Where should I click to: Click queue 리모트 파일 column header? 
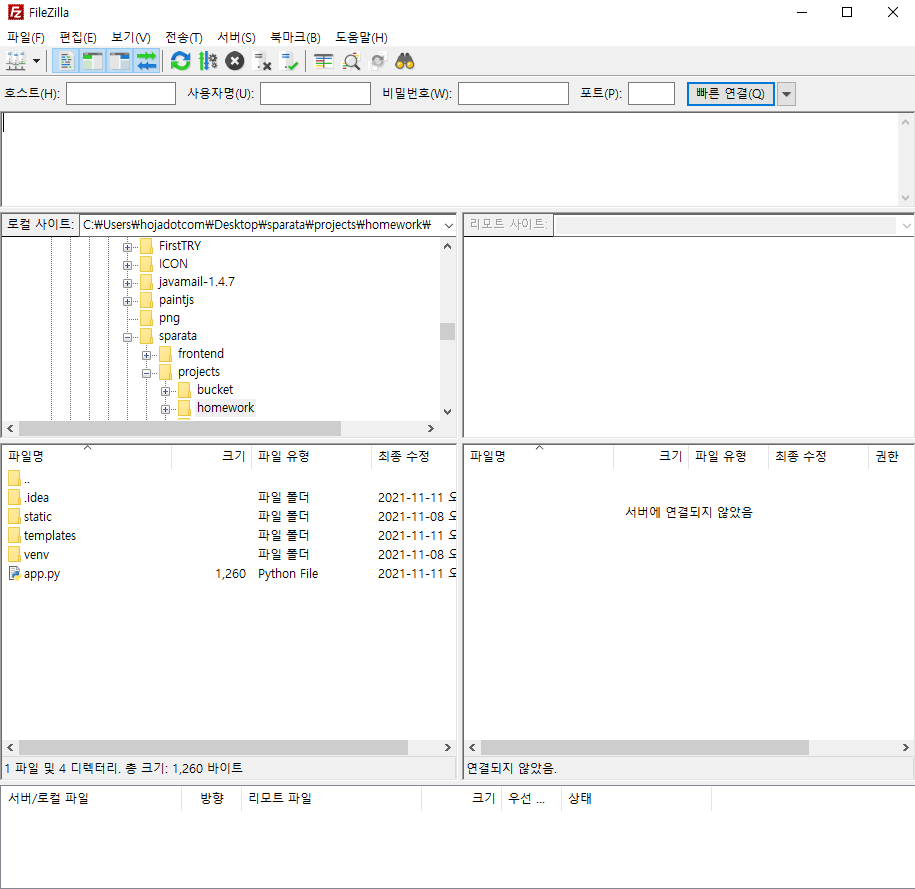(331, 799)
